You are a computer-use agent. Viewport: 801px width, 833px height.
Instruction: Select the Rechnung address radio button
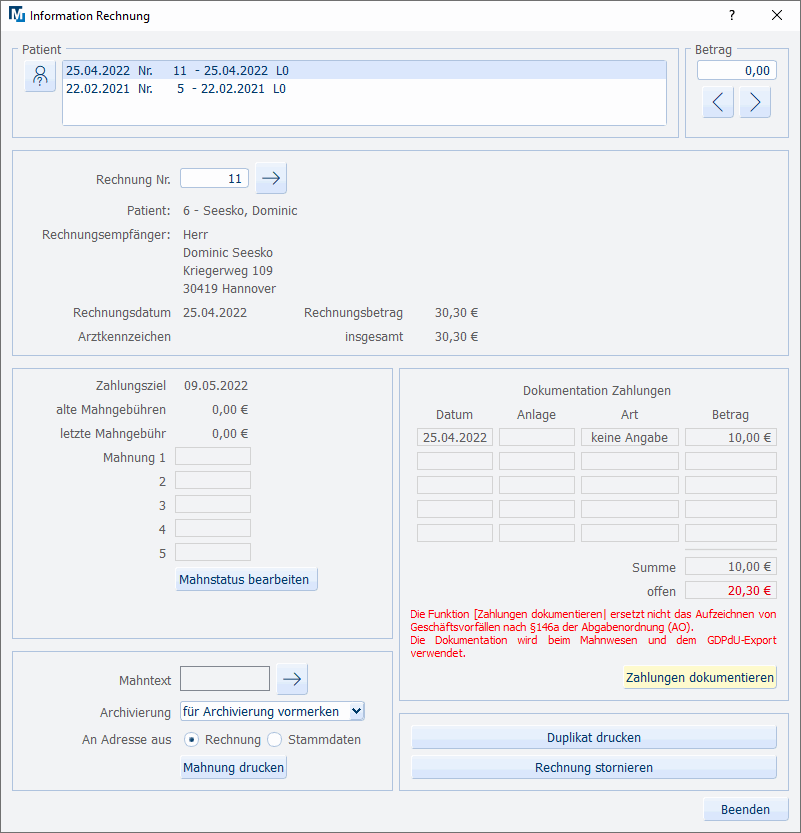click(x=192, y=740)
